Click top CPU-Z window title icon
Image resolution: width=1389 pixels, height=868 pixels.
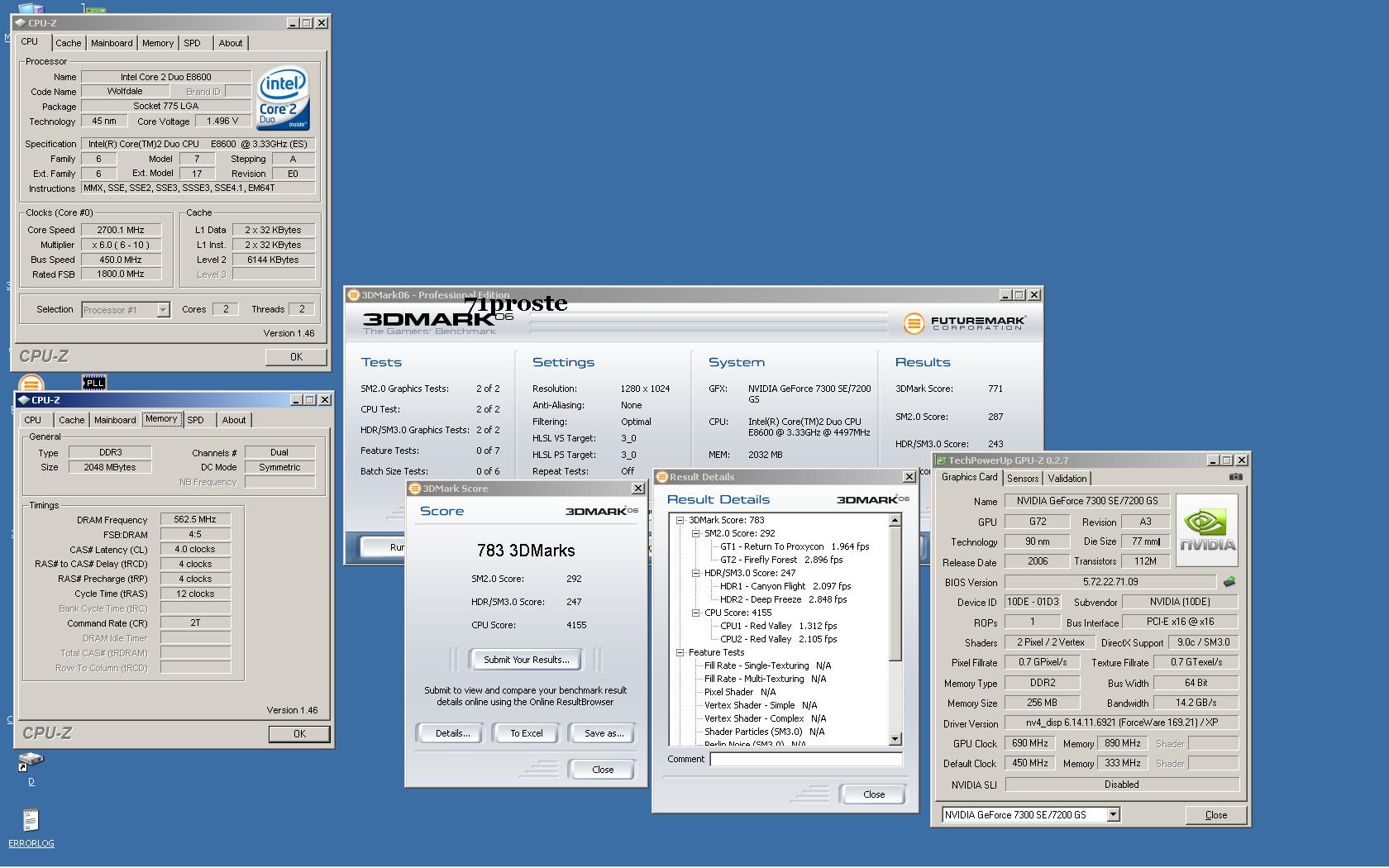pyautogui.click(x=20, y=23)
